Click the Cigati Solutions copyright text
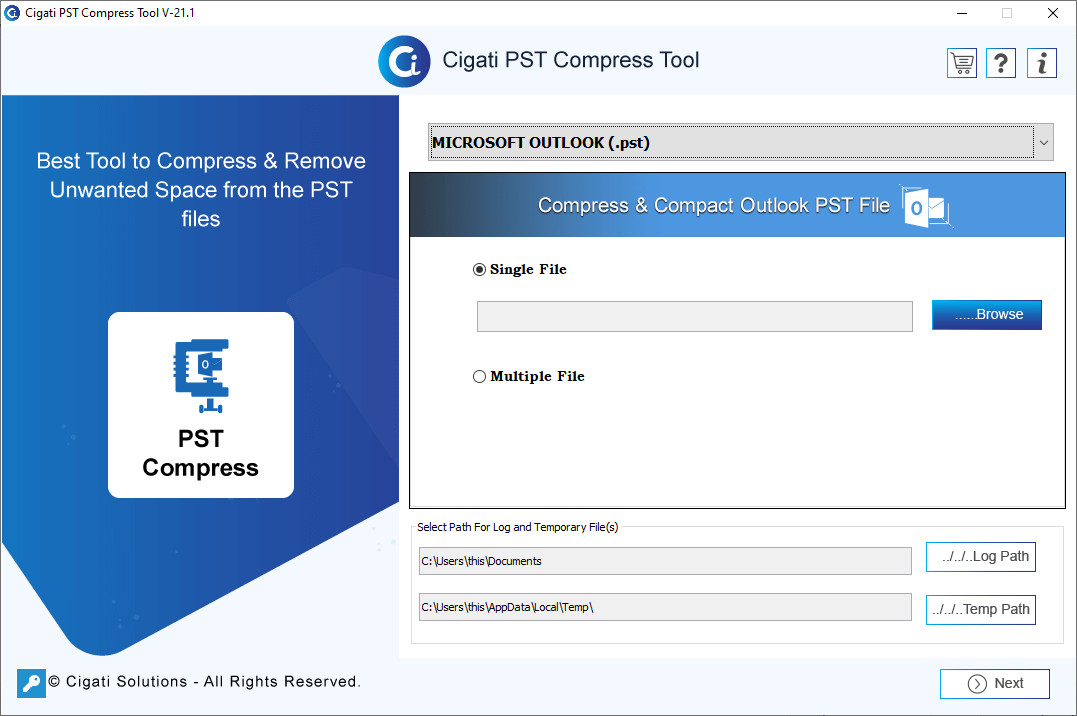 204,682
